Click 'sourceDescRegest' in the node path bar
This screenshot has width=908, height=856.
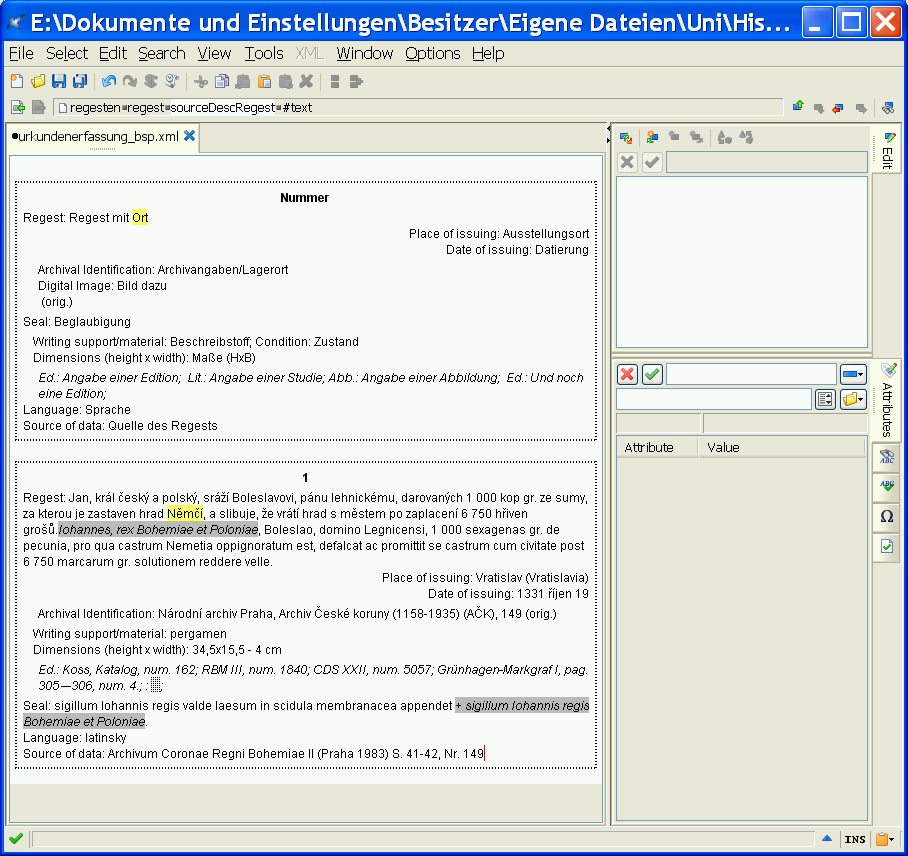[223, 108]
